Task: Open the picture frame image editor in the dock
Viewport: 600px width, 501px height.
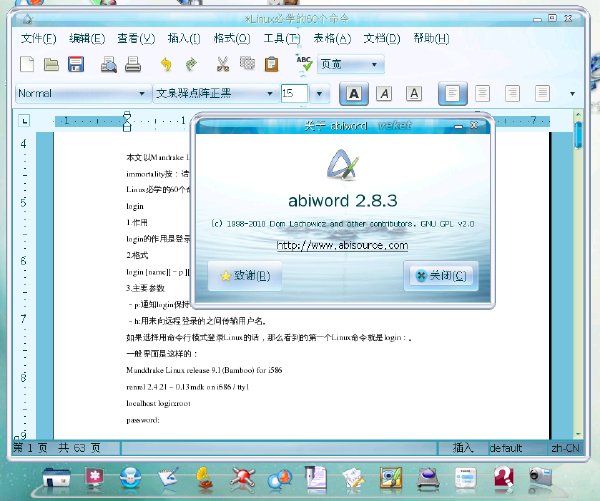Action: click(x=391, y=477)
